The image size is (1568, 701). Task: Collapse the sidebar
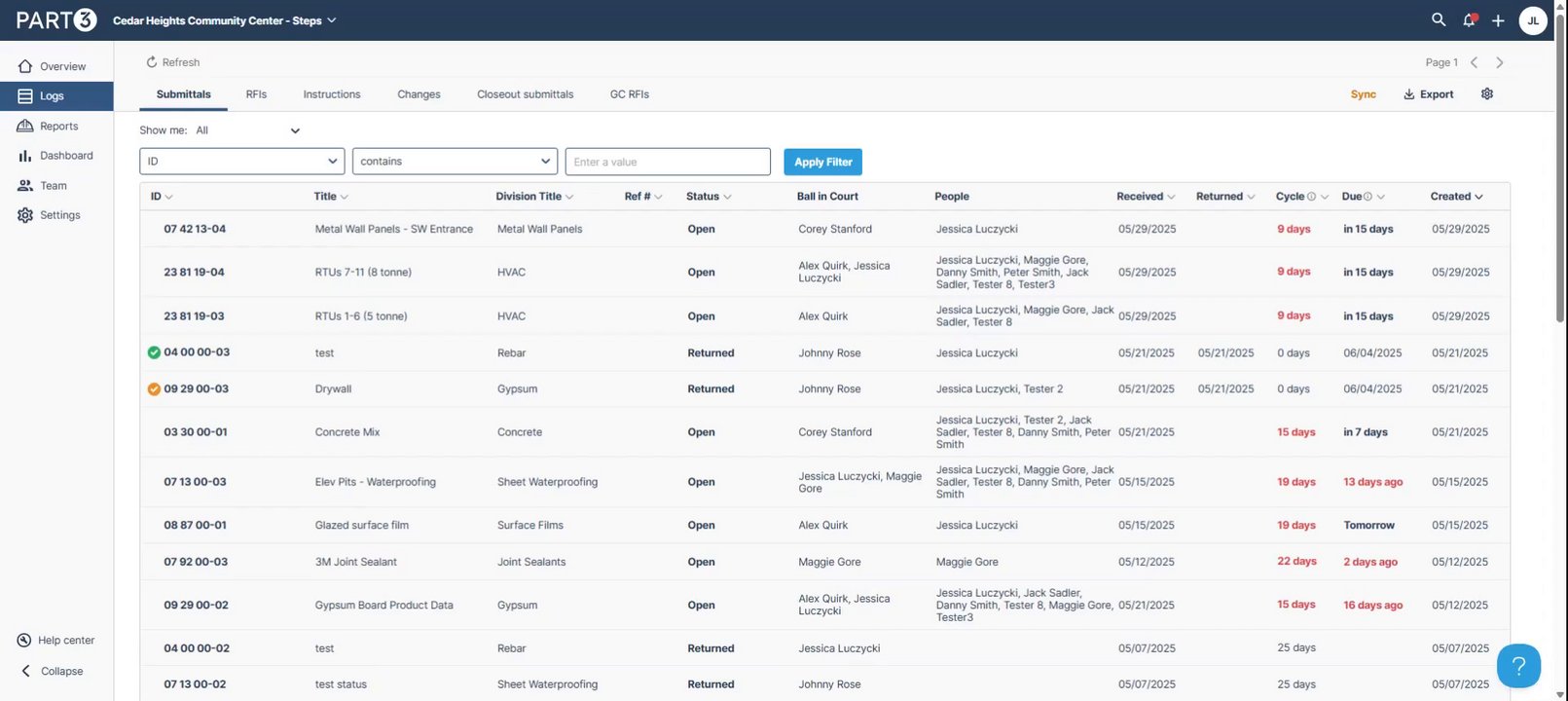point(53,671)
